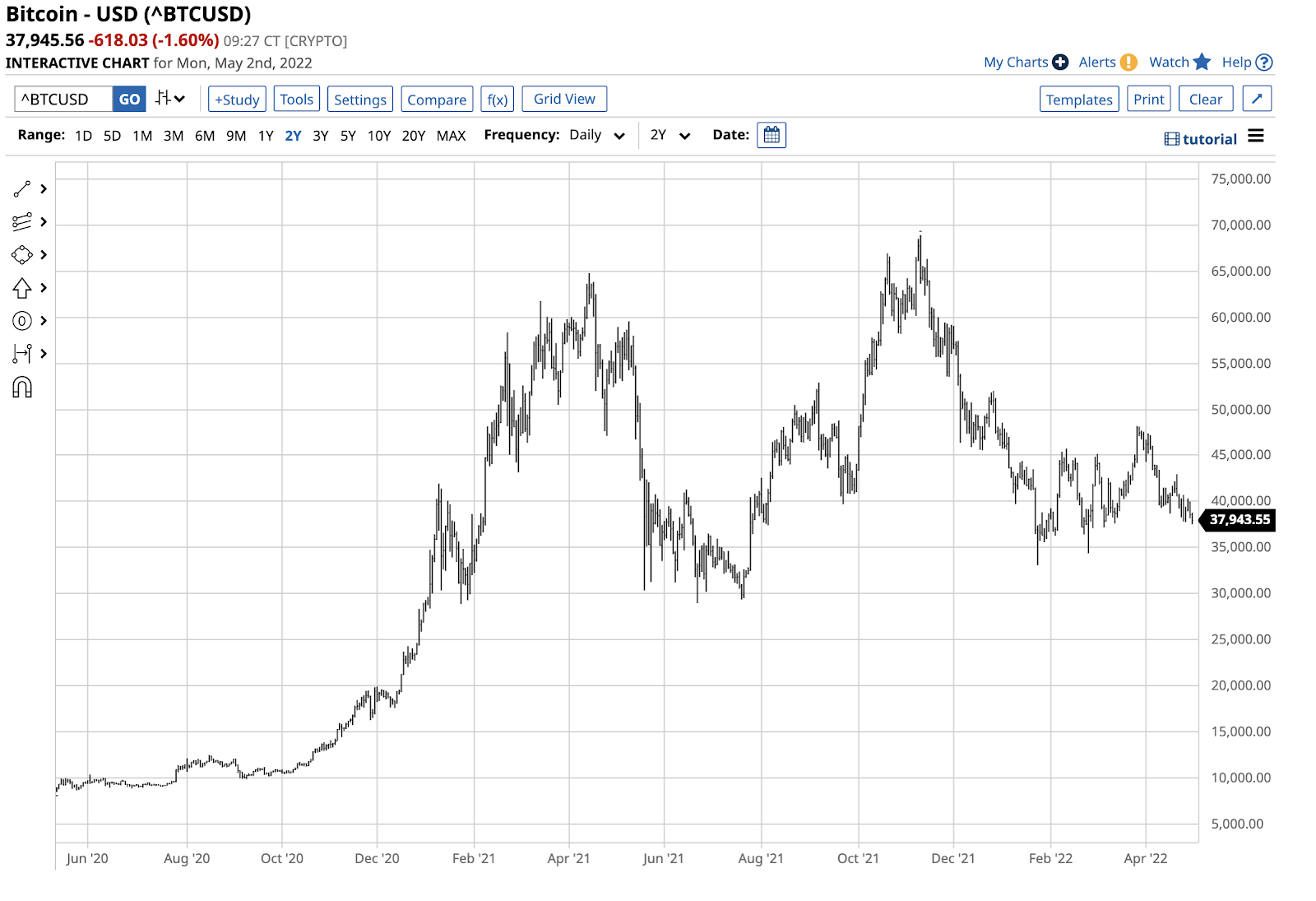This screenshot has height=901, width=1316.
Task: Click the GO button
Action: pos(129,99)
